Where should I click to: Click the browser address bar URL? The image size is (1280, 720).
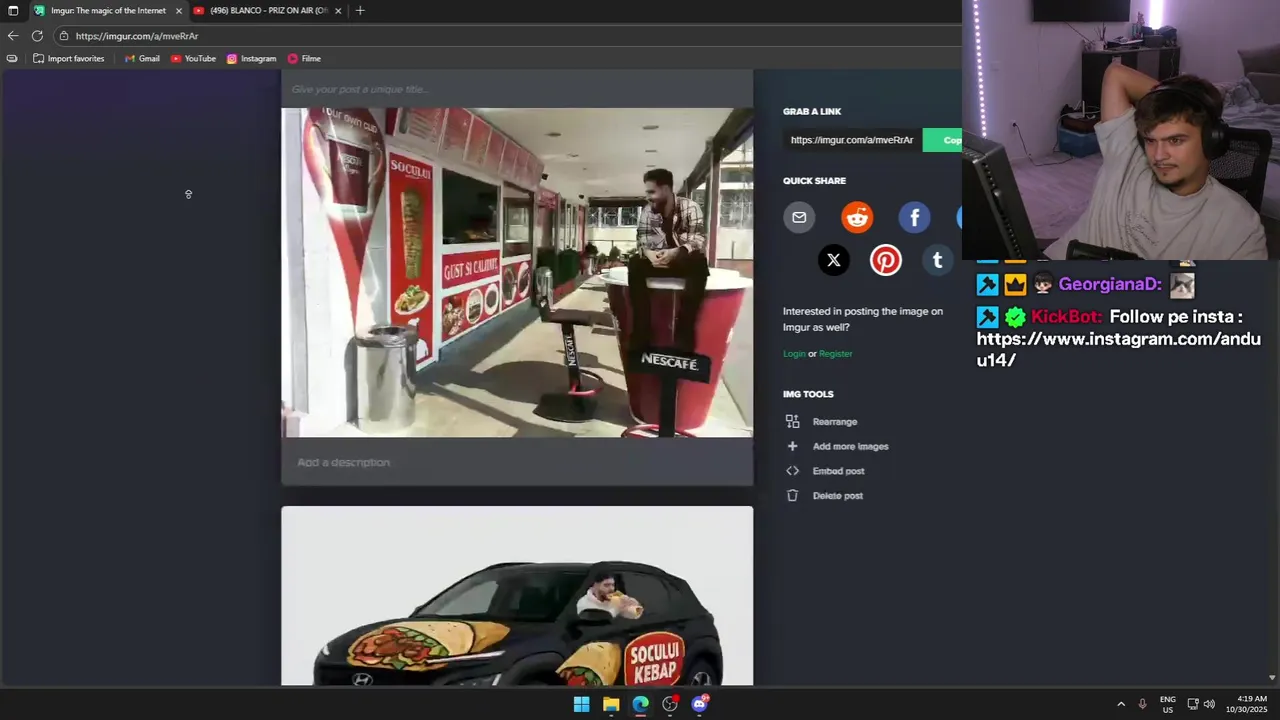click(x=137, y=36)
